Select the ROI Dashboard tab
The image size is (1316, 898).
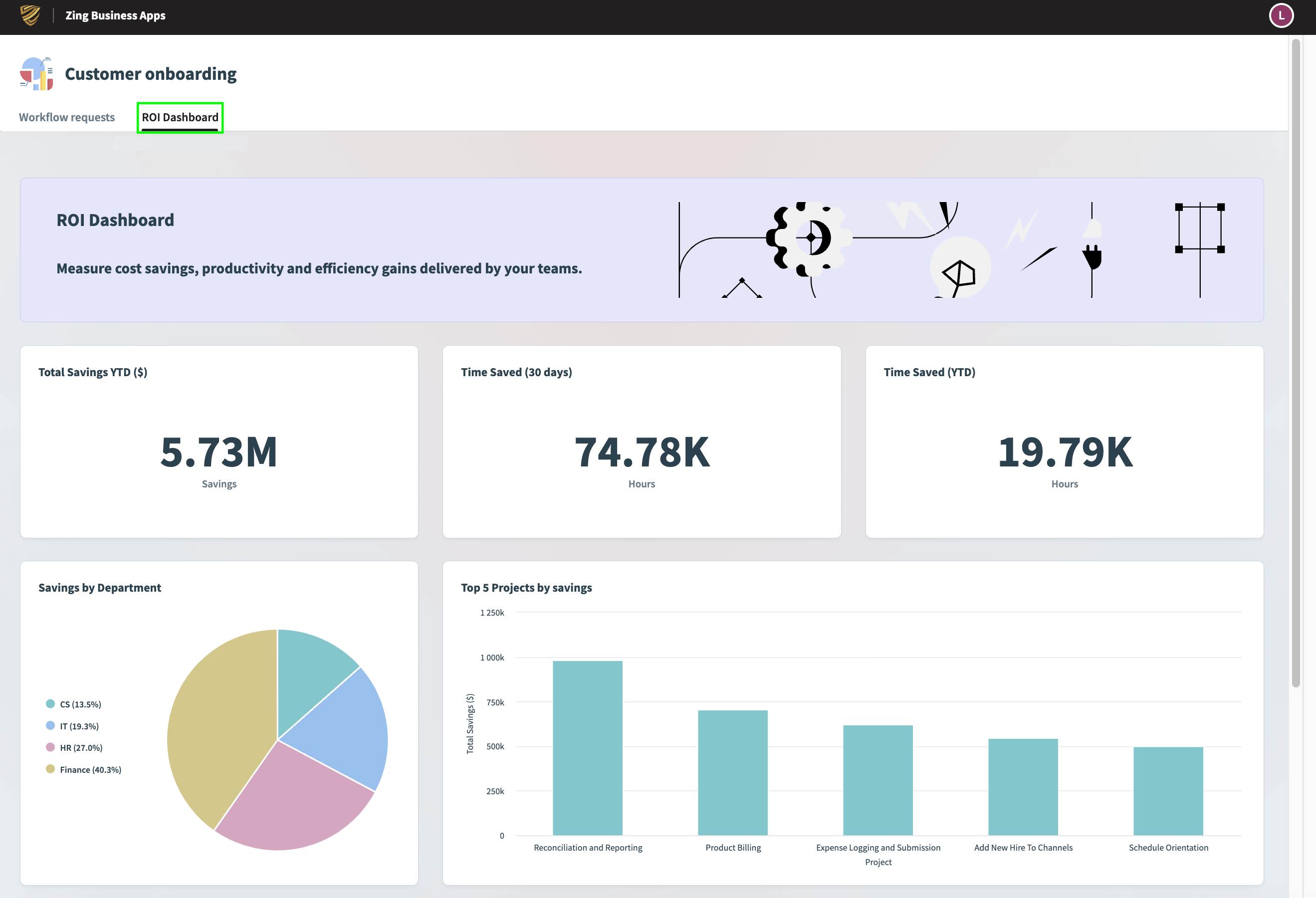click(180, 117)
